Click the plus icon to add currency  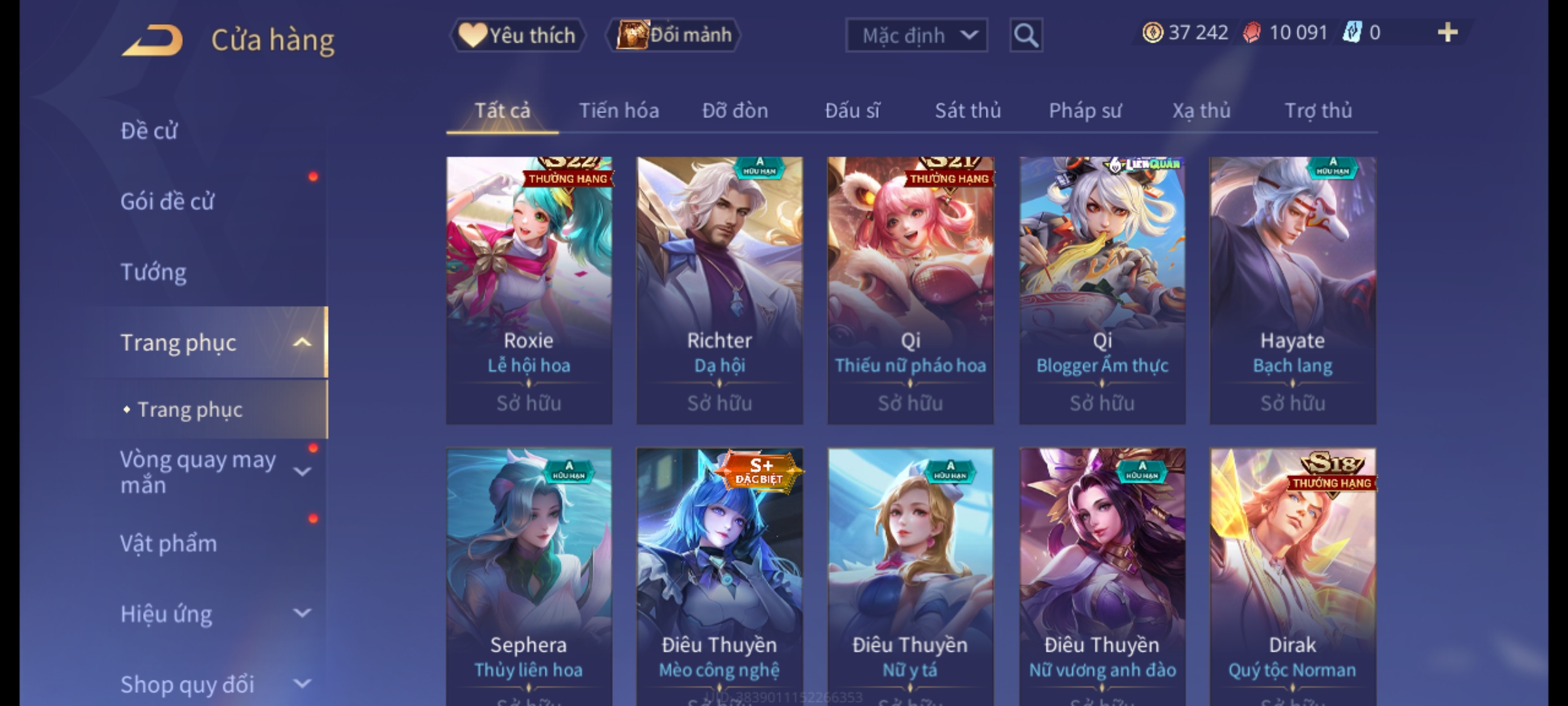[x=1448, y=33]
